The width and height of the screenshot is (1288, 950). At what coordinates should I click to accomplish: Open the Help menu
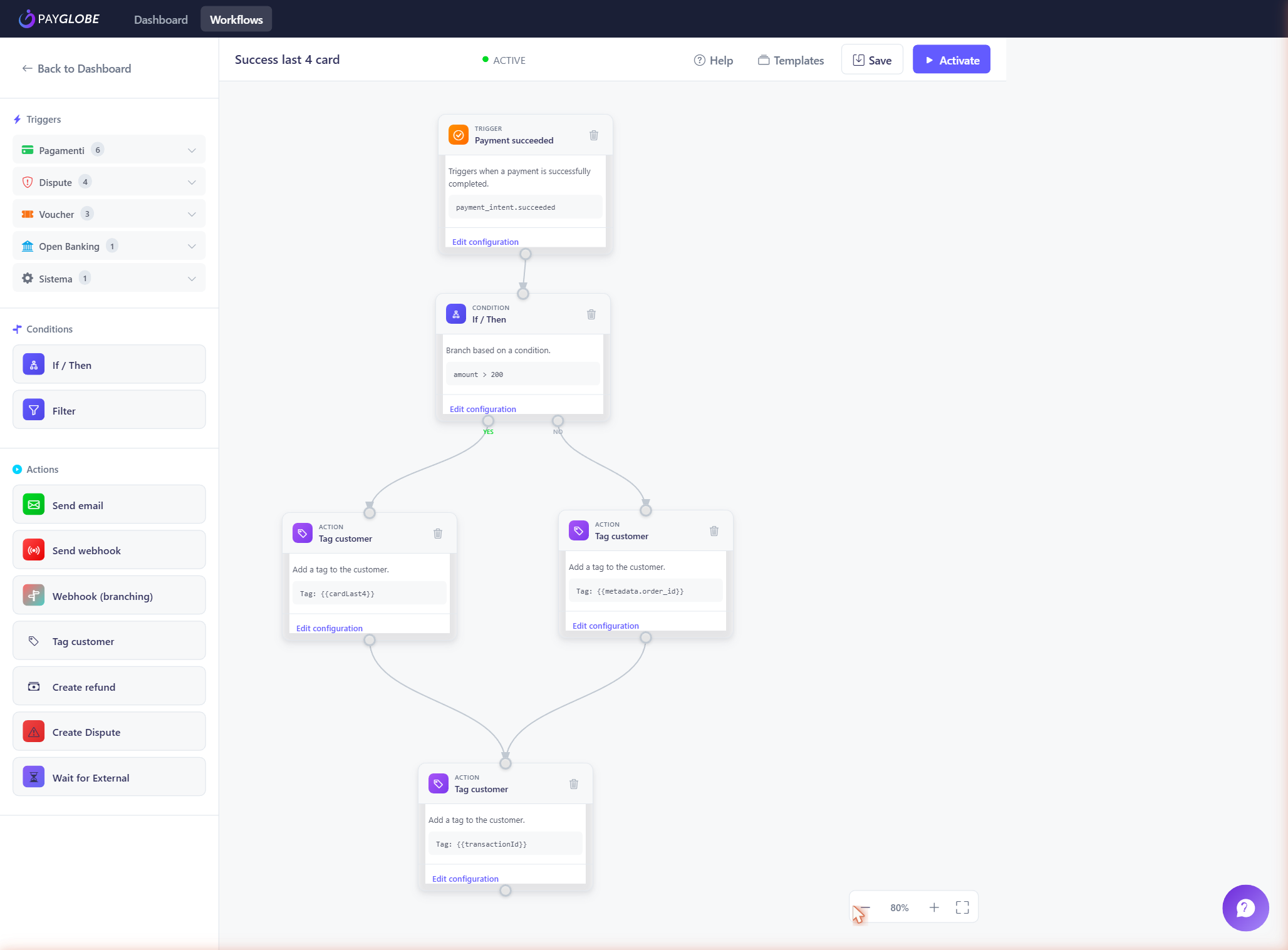coord(714,60)
